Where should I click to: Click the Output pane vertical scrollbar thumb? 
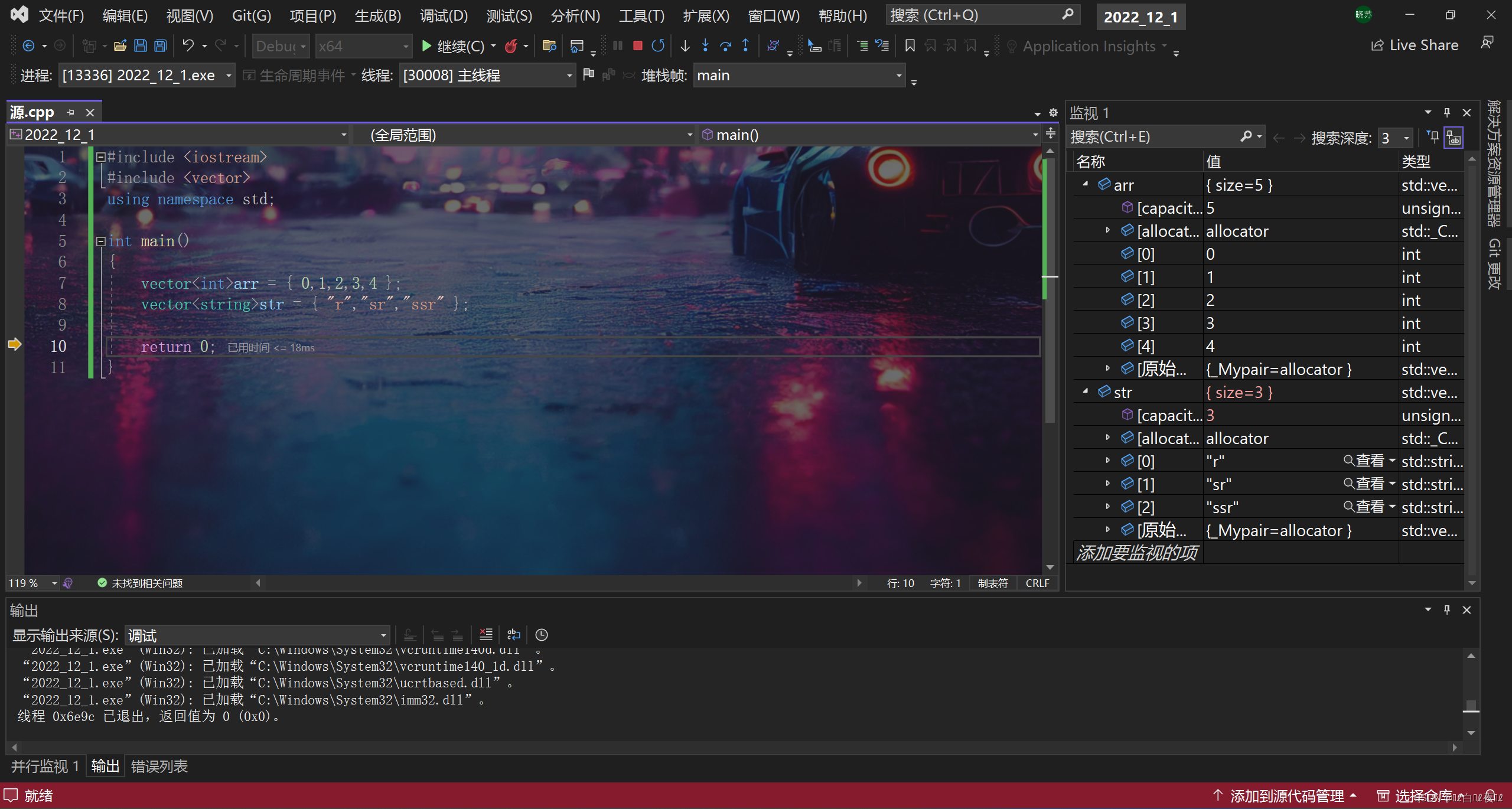[1471, 706]
